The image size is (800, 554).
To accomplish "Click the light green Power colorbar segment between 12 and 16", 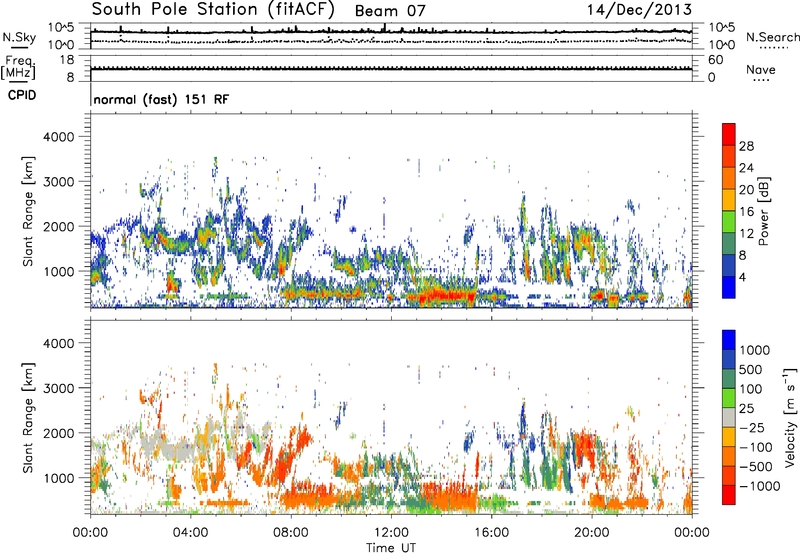I will (x=729, y=222).
